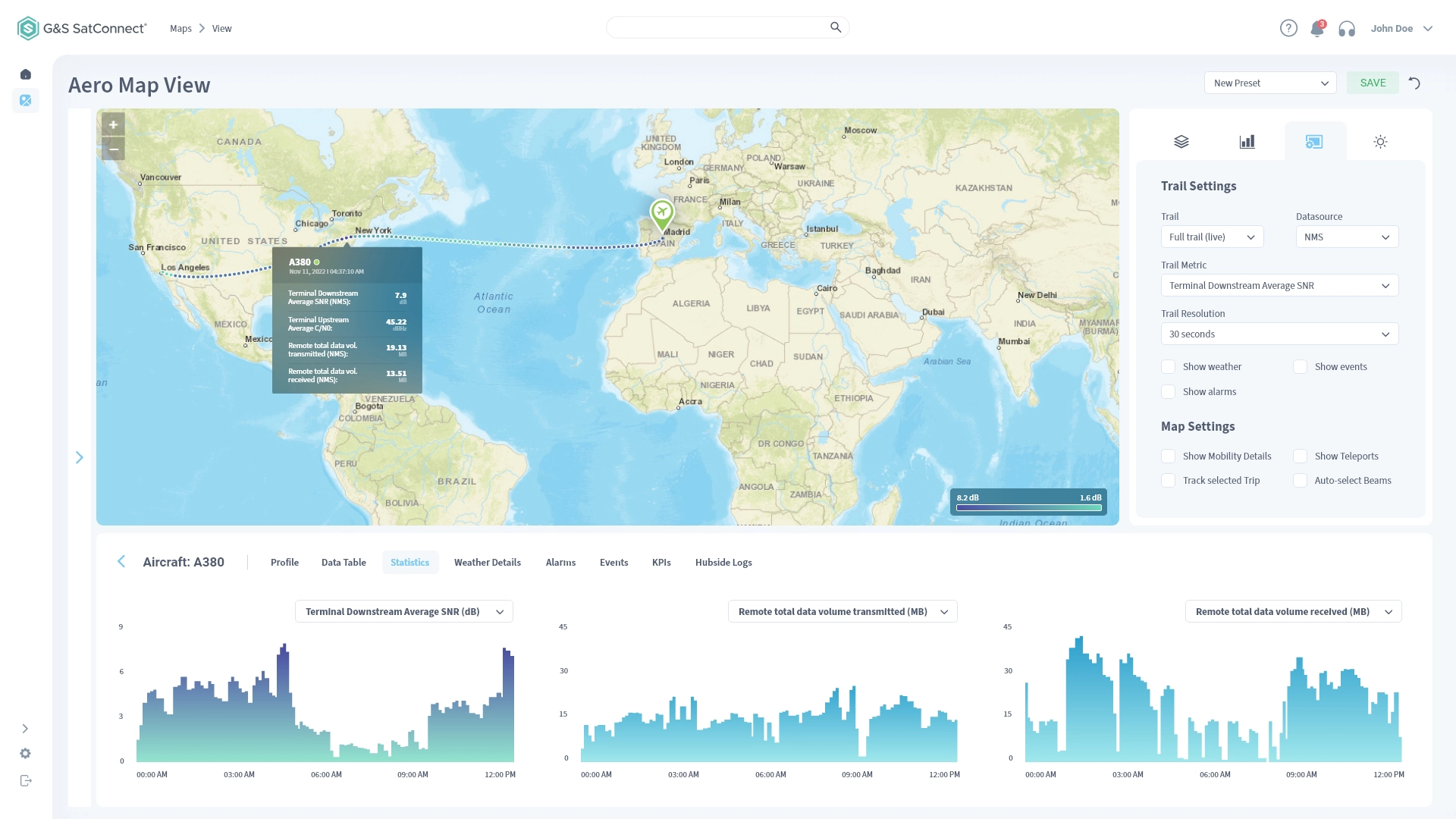Click the reset undo arrow icon
The height and width of the screenshot is (819, 1456).
click(1414, 83)
